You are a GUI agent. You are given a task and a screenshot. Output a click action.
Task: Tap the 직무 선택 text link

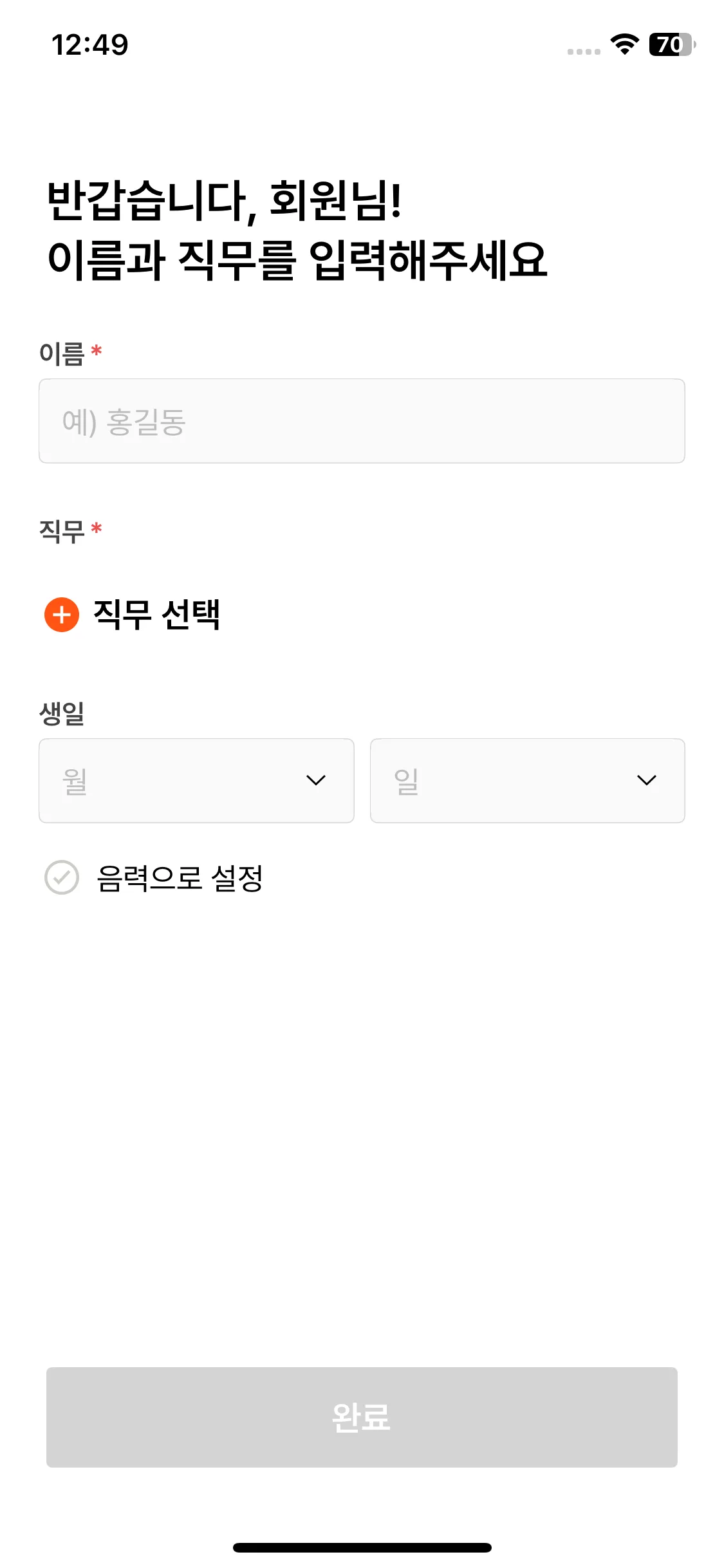[157, 615]
